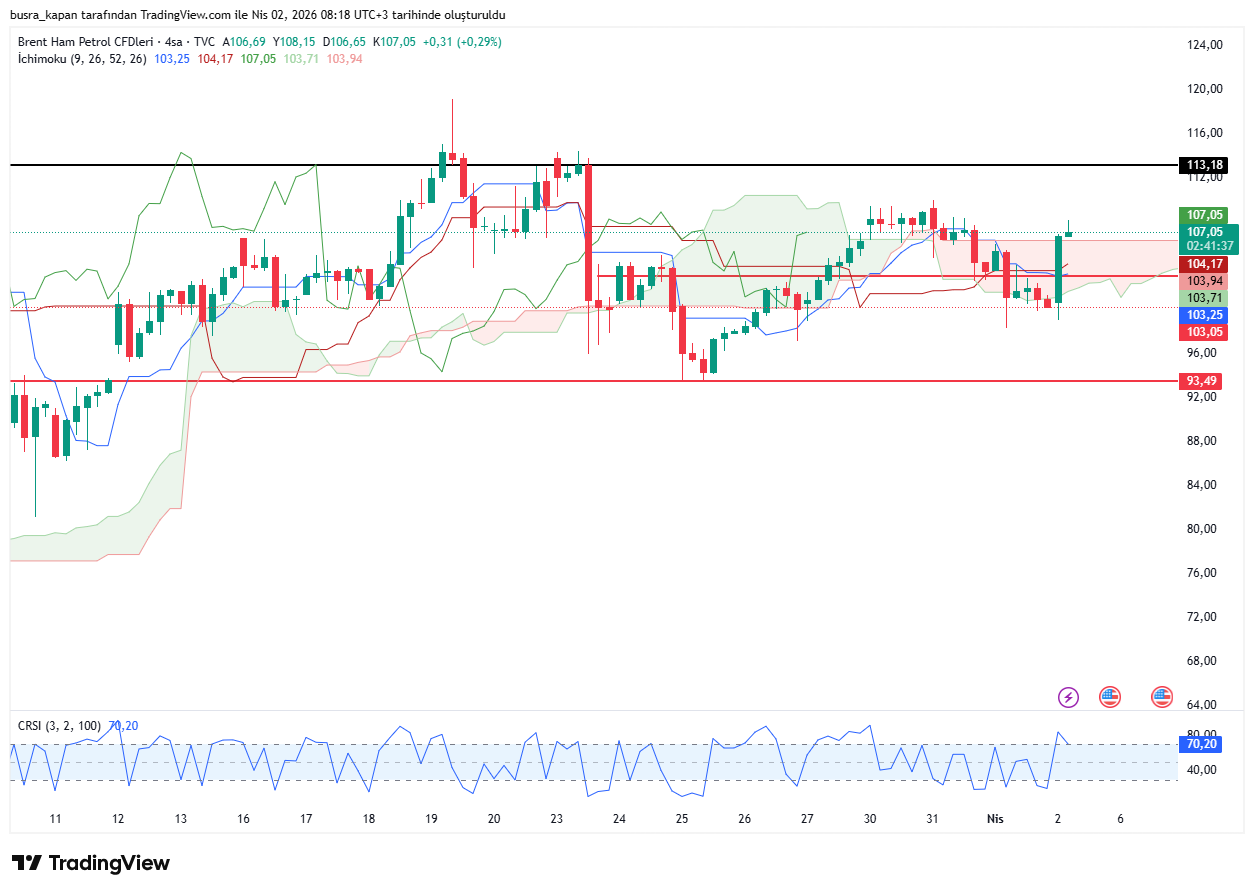The width and height of the screenshot is (1254, 893).
Task: Click the purple lightning bolt event icon
Action: [x=1069, y=697]
